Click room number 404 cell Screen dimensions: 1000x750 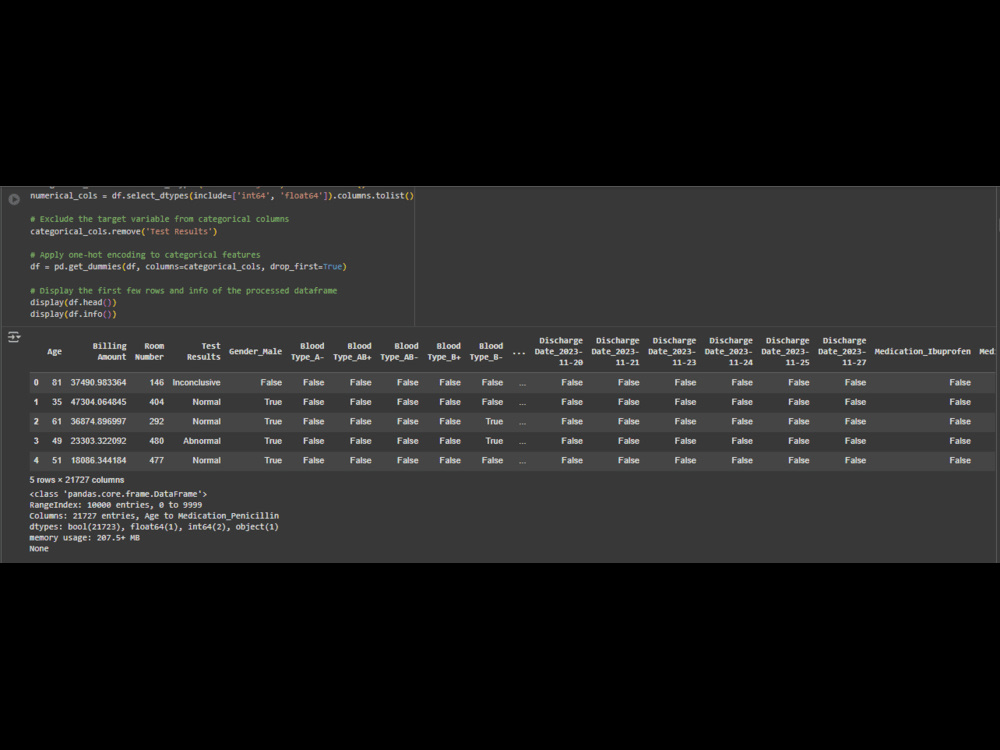coord(157,402)
